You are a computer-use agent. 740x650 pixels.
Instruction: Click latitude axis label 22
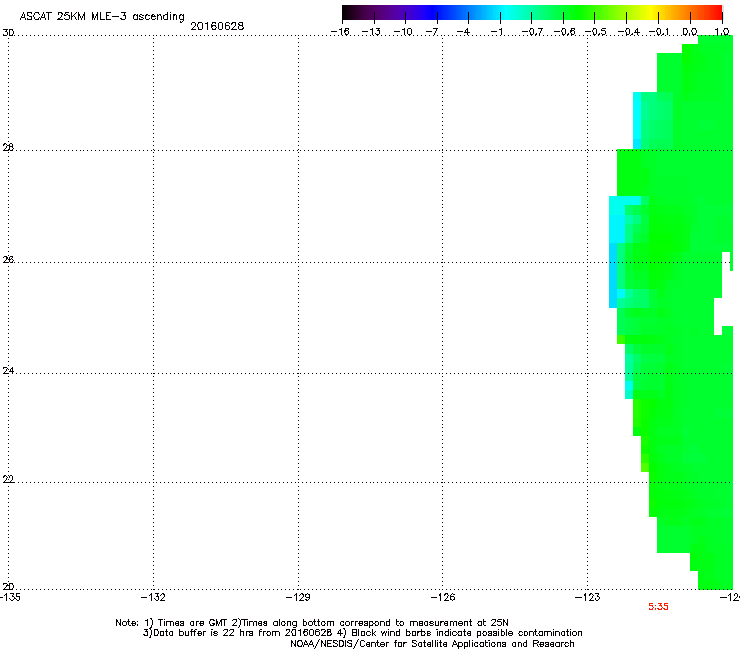tap(8, 480)
